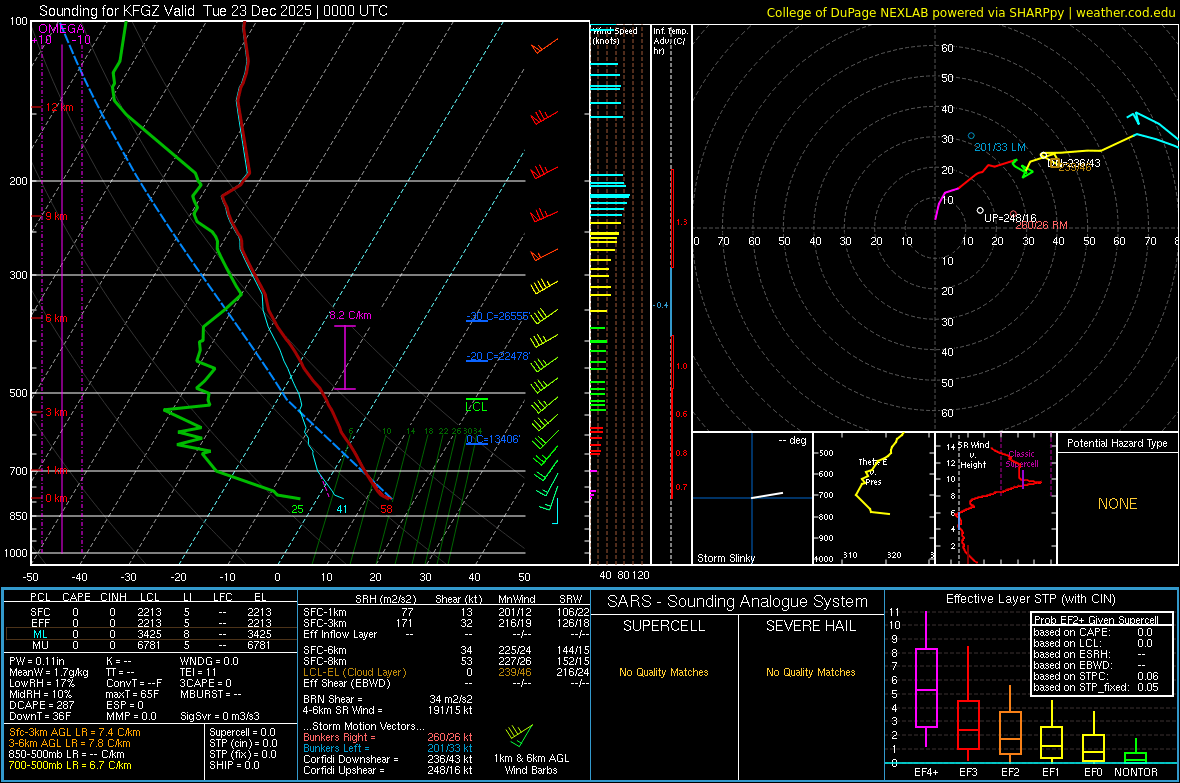The height and width of the screenshot is (783, 1180).
Task: Click the 'Eff Shear (EBWD)' row
Action: 446,684
